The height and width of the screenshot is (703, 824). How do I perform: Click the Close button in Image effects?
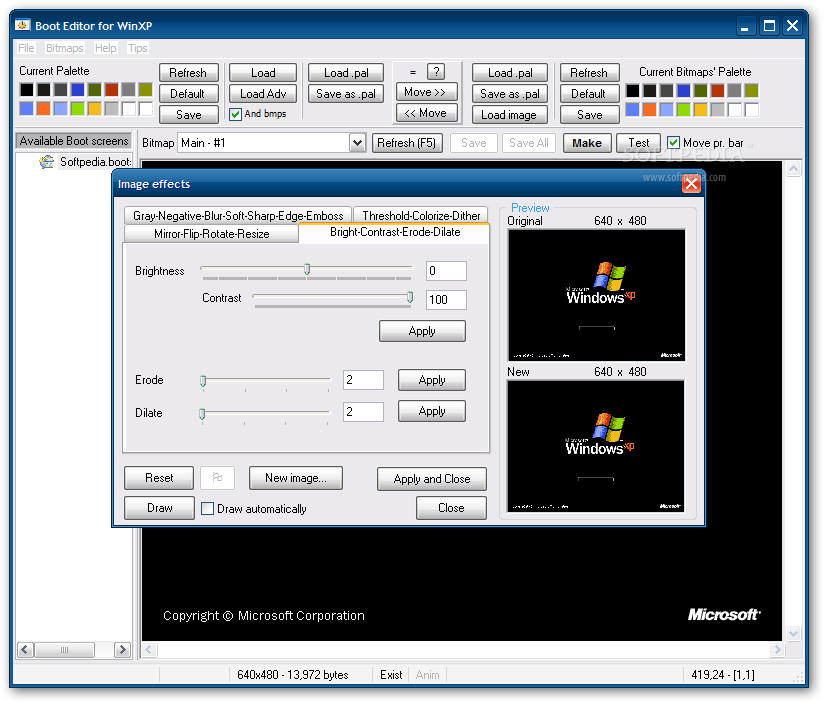point(451,508)
